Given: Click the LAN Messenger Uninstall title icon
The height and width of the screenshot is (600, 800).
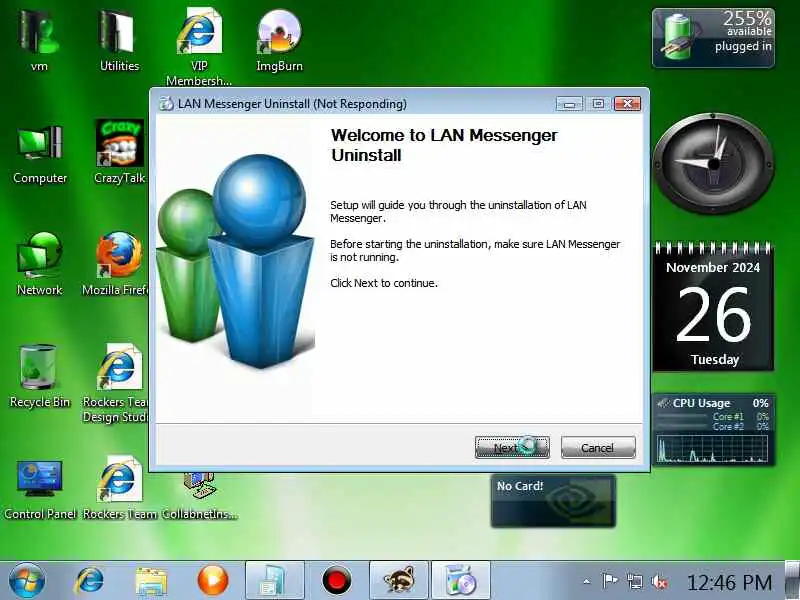Looking at the screenshot, I should (x=166, y=104).
